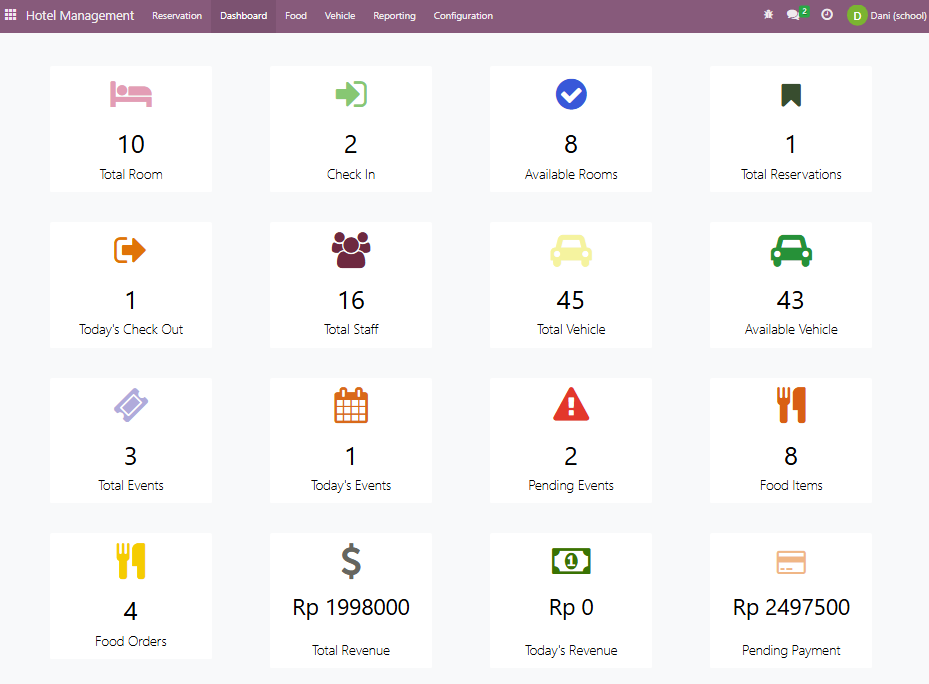Open the activities clock icon
The width and height of the screenshot is (929, 684).
827,15
